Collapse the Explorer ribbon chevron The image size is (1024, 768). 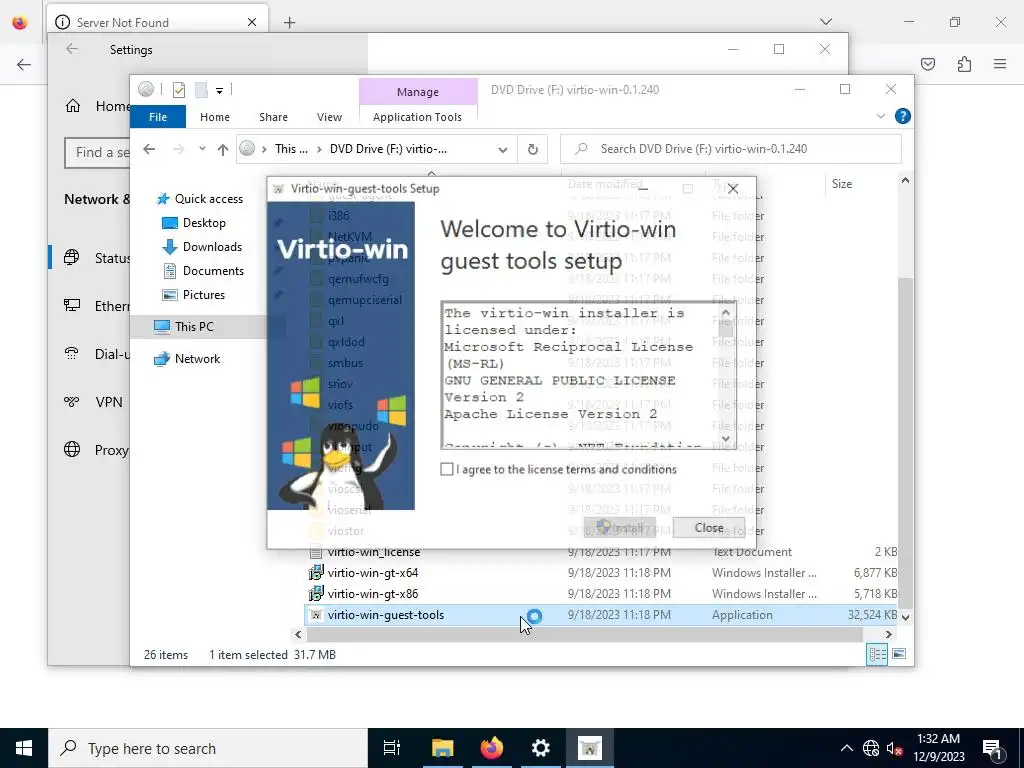point(880,116)
